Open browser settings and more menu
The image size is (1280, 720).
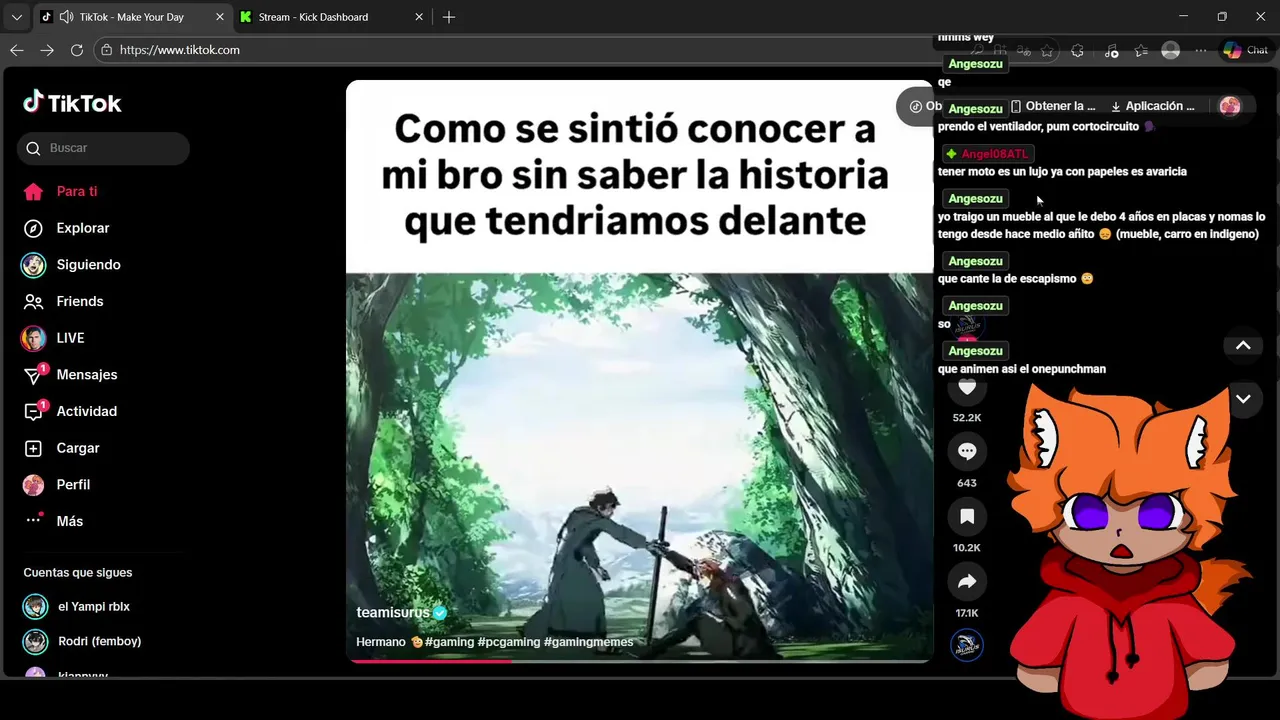[1201, 51]
